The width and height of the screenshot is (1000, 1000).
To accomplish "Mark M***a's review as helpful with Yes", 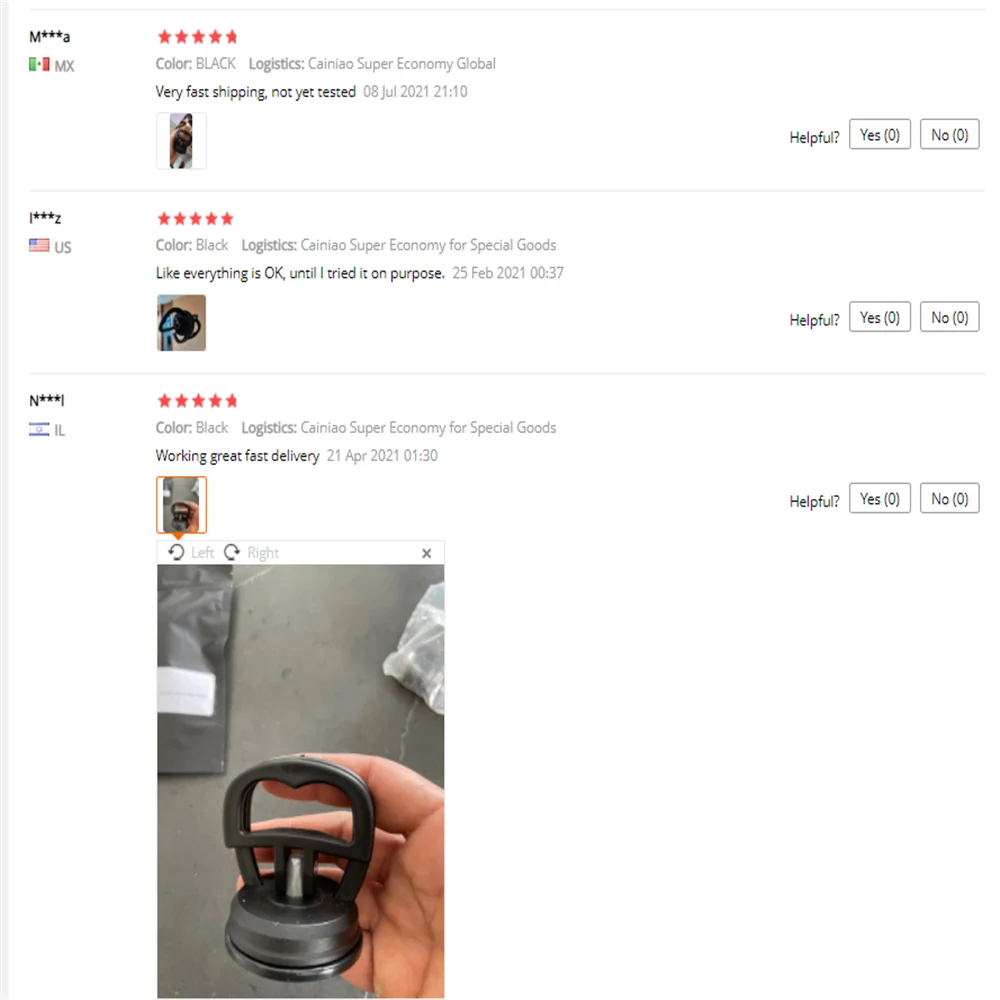I will 879,135.
